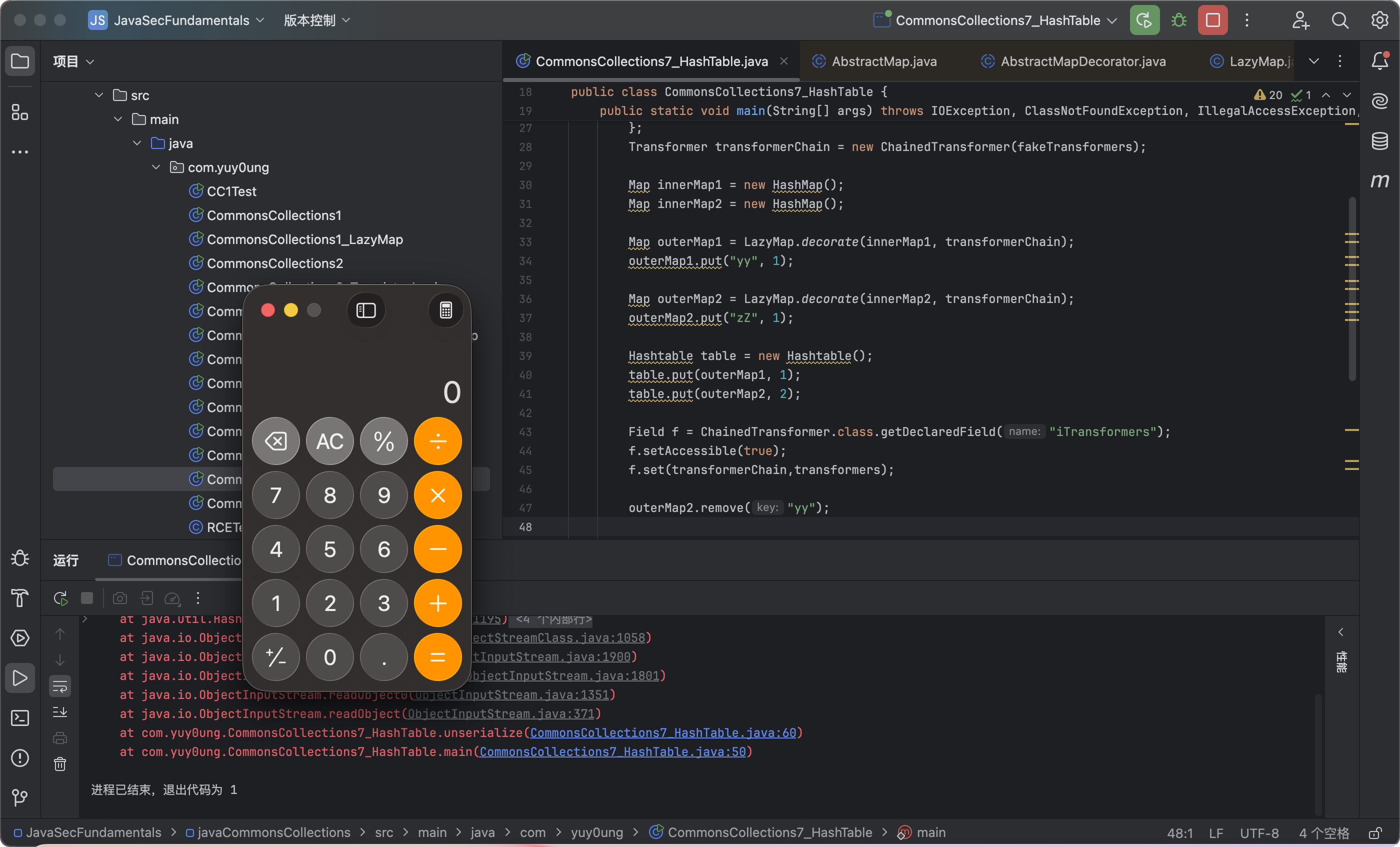Image resolution: width=1400 pixels, height=847 pixels.
Task: Switch to the AbstractMap.java tab
Action: tap(883, 61)
